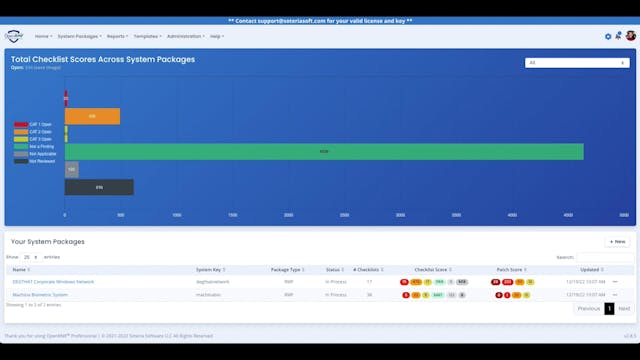This screenshot has height=360, width=640.
Task: Sort table by Updated column
Action: coord(592,270)
